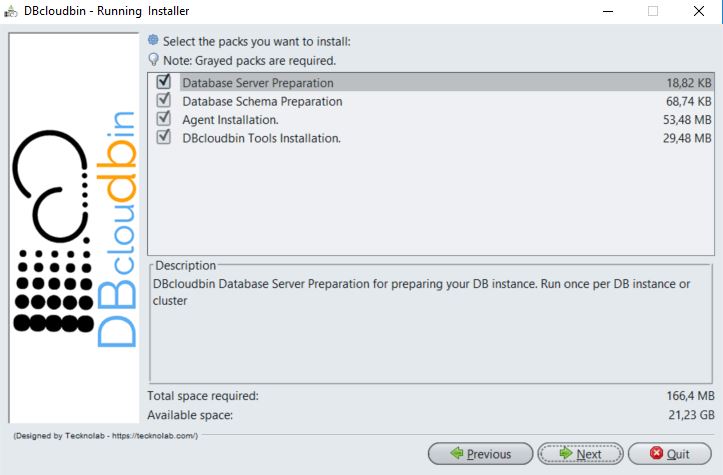Click the gear icon beside Select the packs
Viewport: 723px width, 475px height.
(x=153, y=40)
